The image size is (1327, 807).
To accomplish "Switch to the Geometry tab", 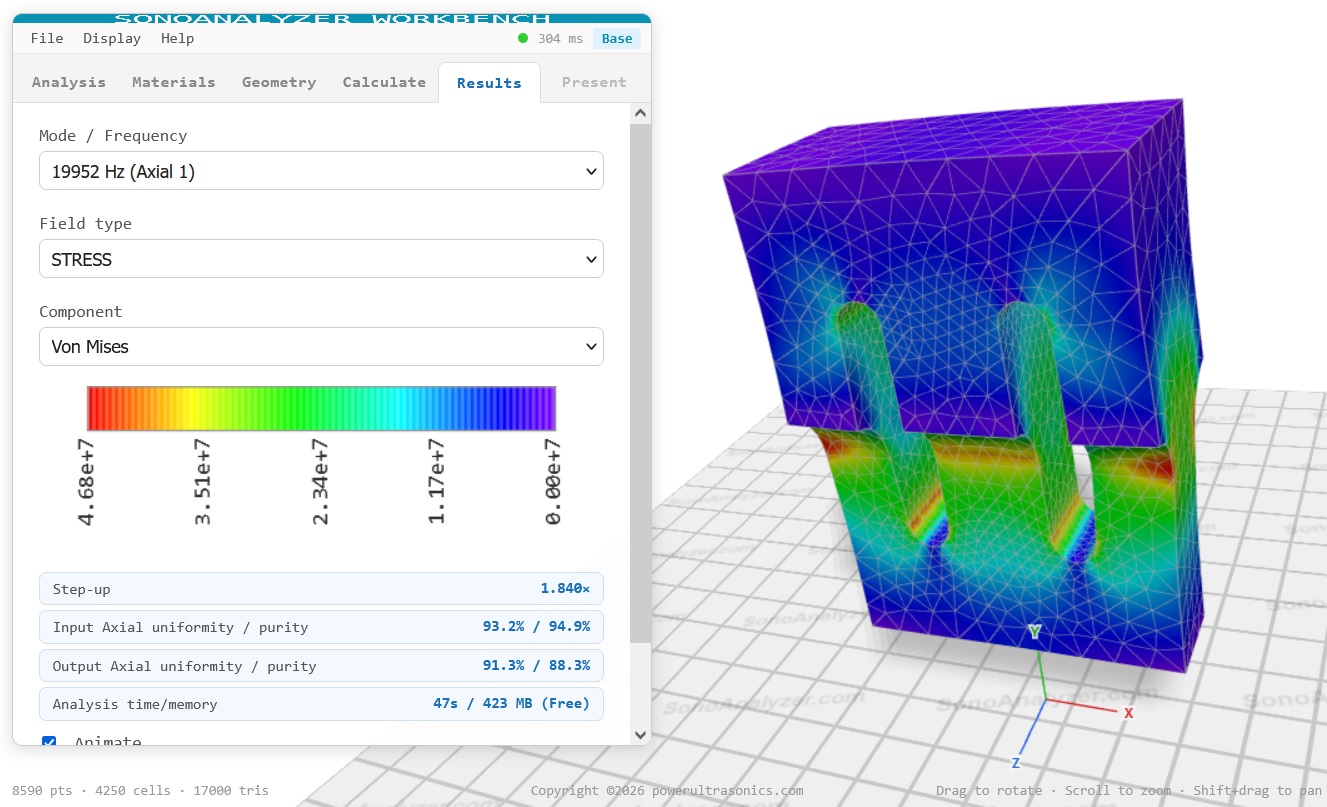I will 279,82.
